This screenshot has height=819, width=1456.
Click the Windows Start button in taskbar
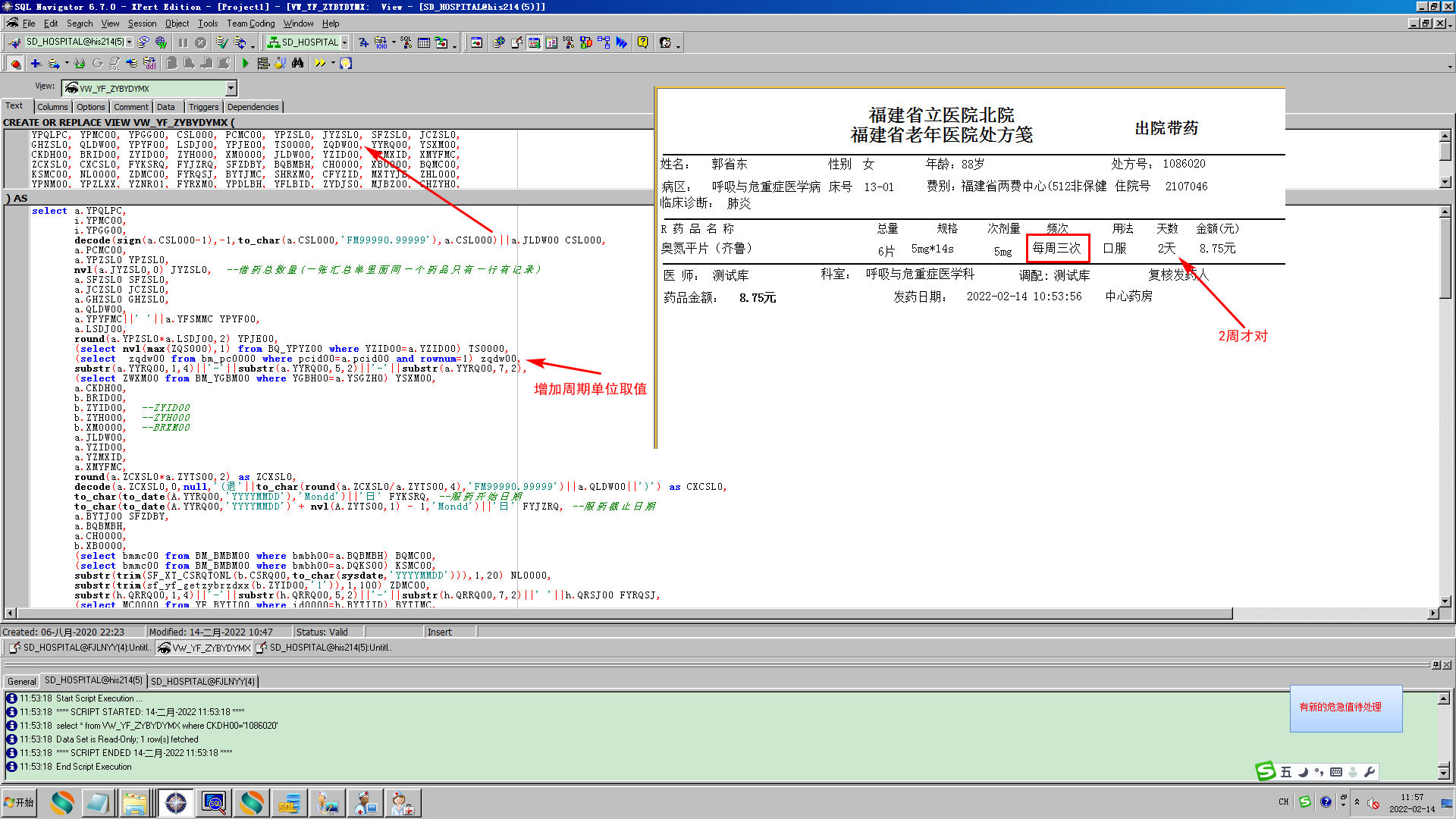pos(19,802)
